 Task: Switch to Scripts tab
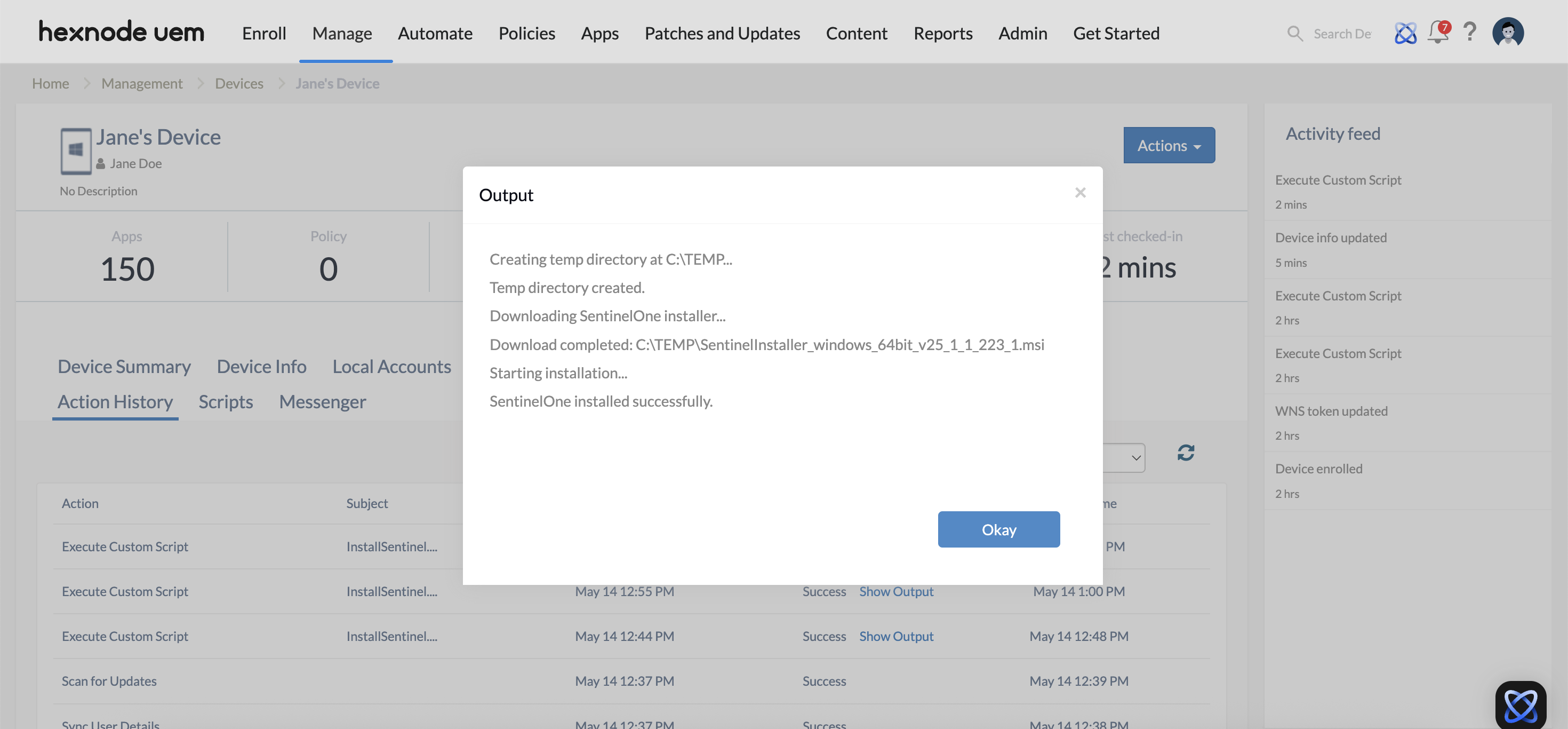(226, 401)
